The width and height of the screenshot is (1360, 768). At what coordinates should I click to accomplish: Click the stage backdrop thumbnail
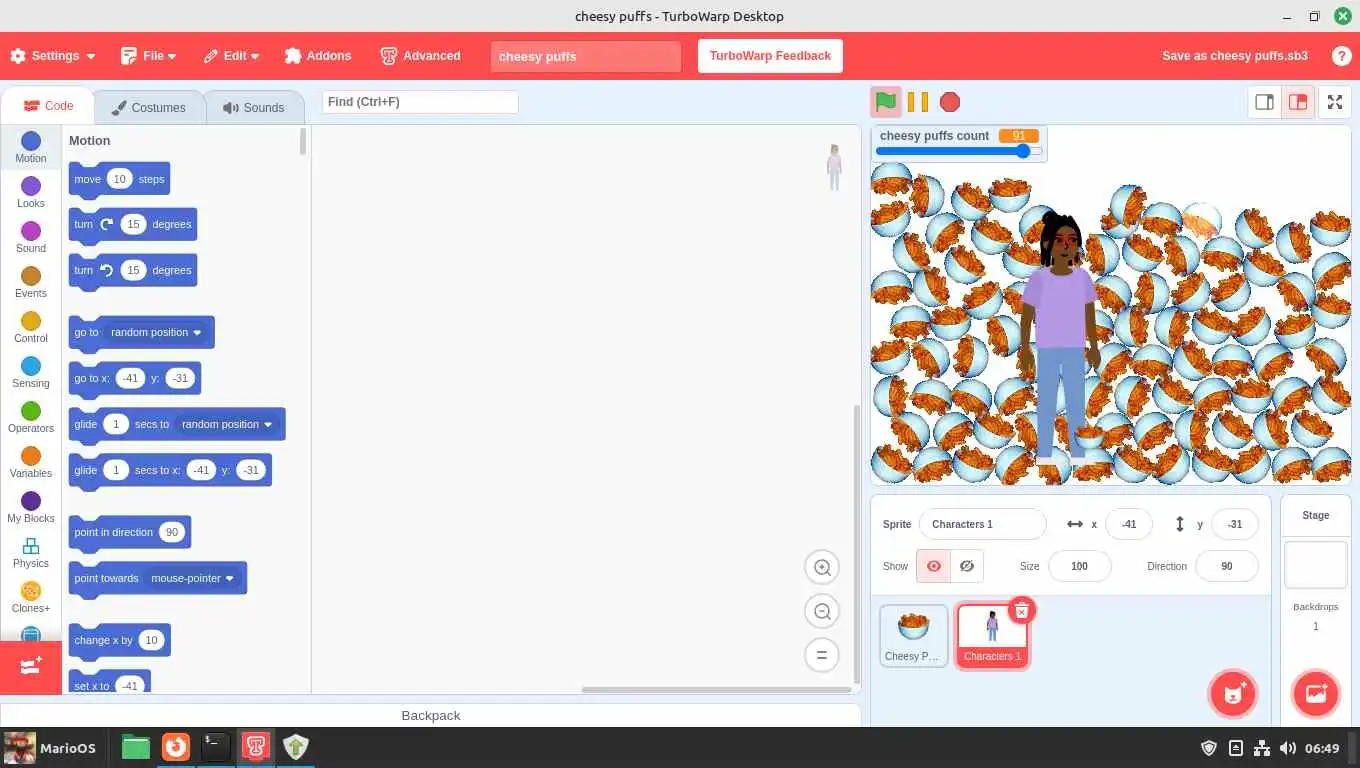tap(1316, 565)
